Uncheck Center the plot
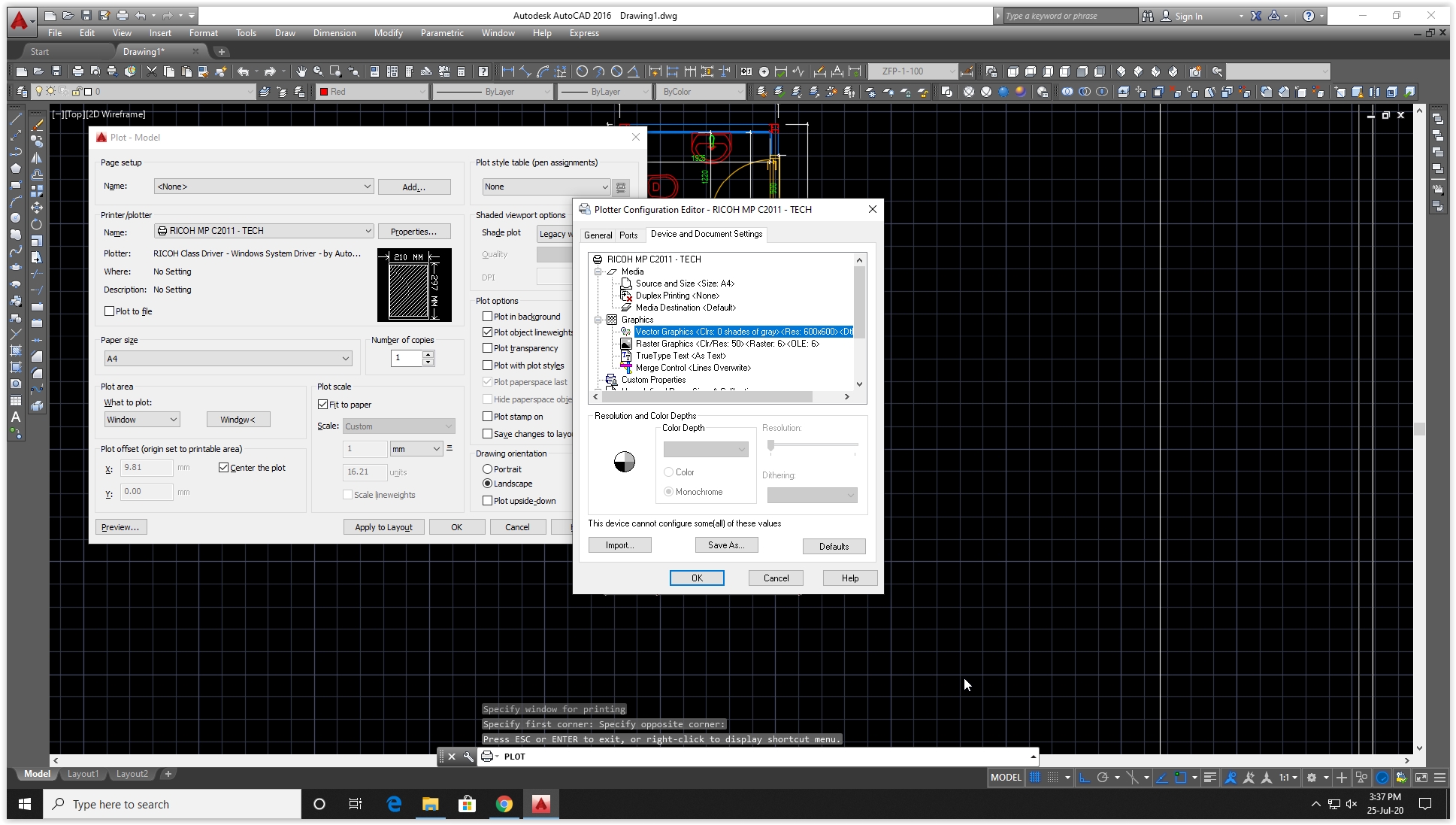This screenshot has height=825, width=1456. 224,467
